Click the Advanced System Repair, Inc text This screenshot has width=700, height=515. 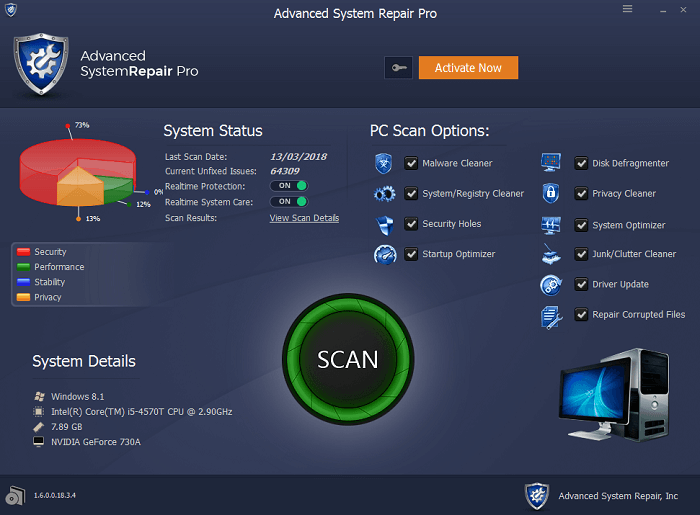pos(618,496)
